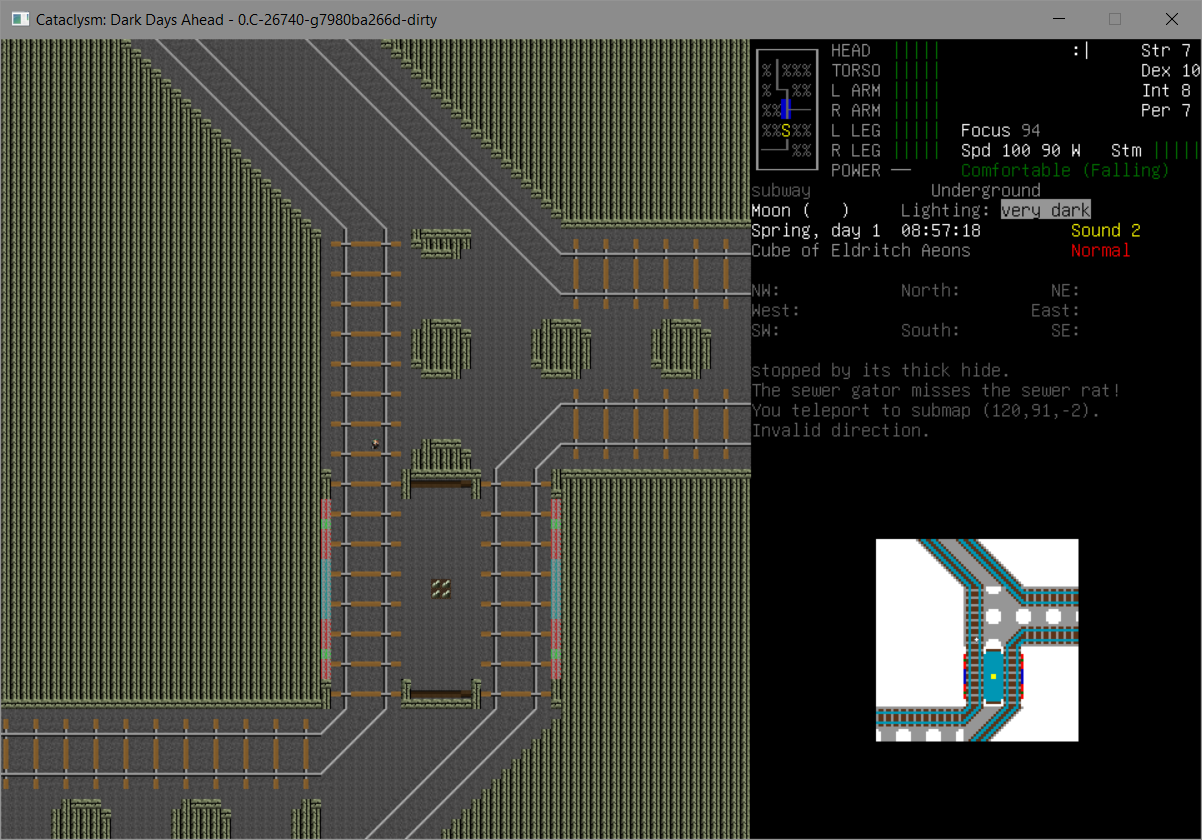
Task: Click the HEAD health bar
Action: click(x=915, y=50)
